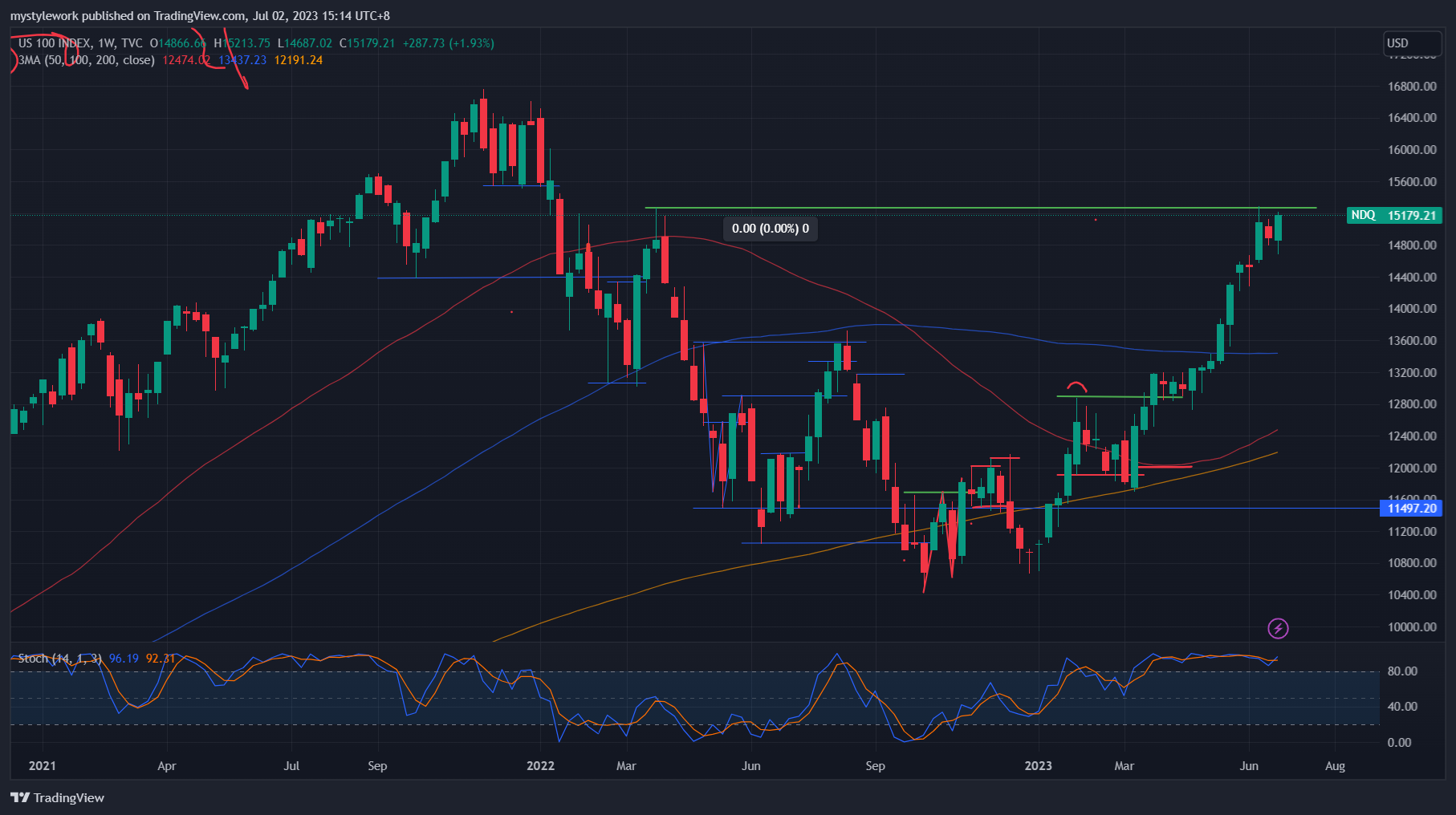
Task: Click the 12000.00 price axis label
Action: (x=1412, y=468)
